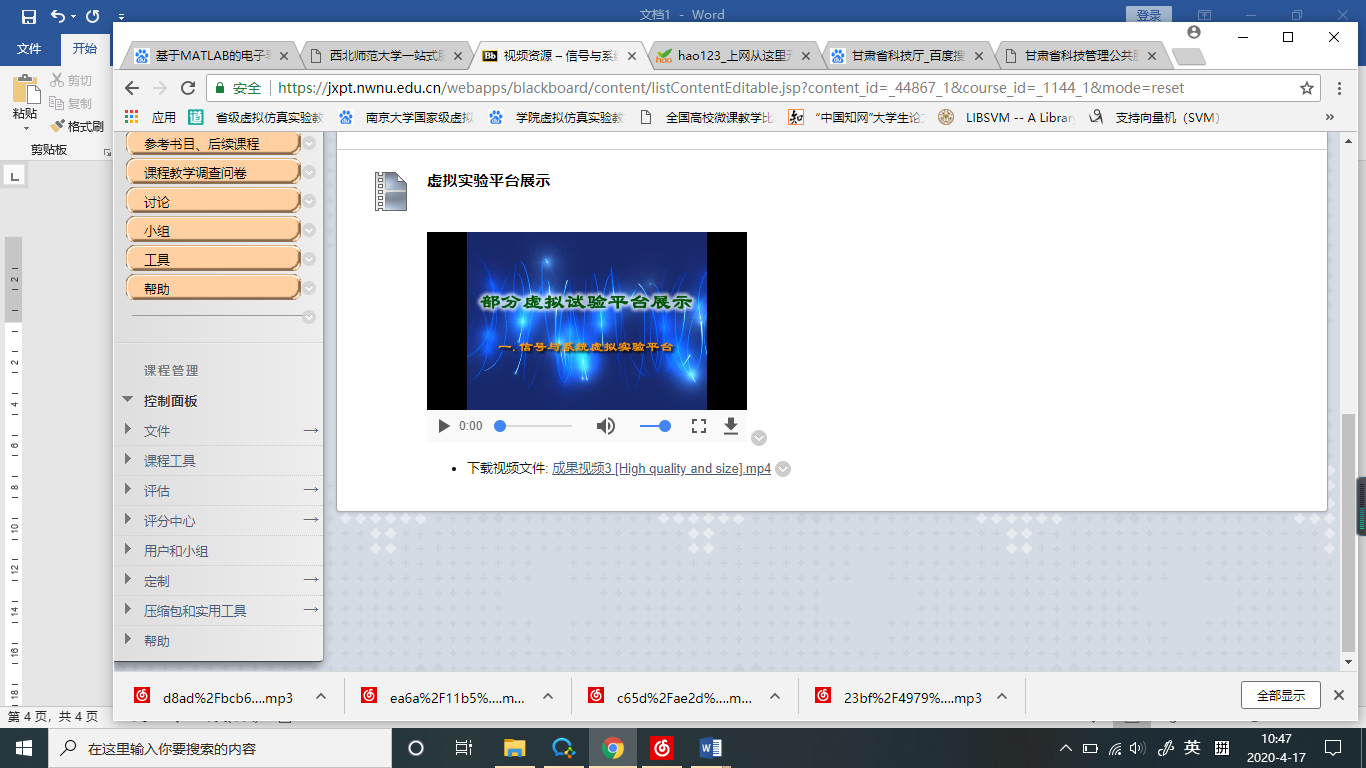This screenshot has height=768, width=1366.
Task: Download the 成果视频3 mp4 file link
Action: tap(661, 469)
